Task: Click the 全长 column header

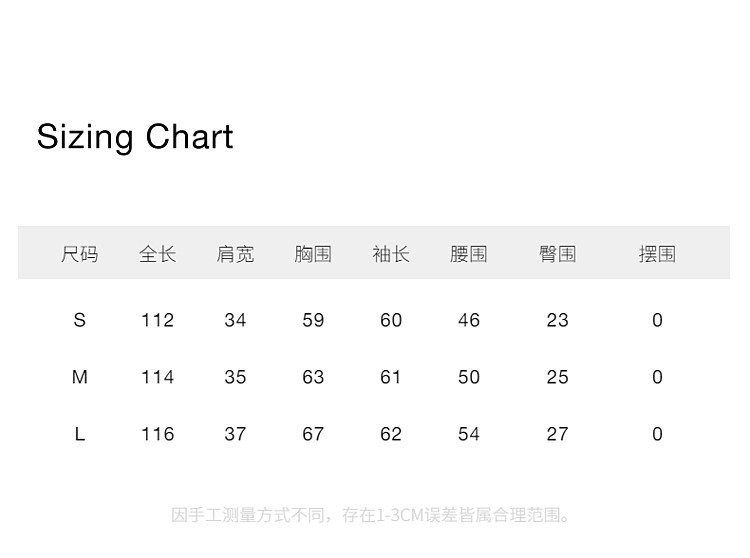Action: click(x=157, y=254)
